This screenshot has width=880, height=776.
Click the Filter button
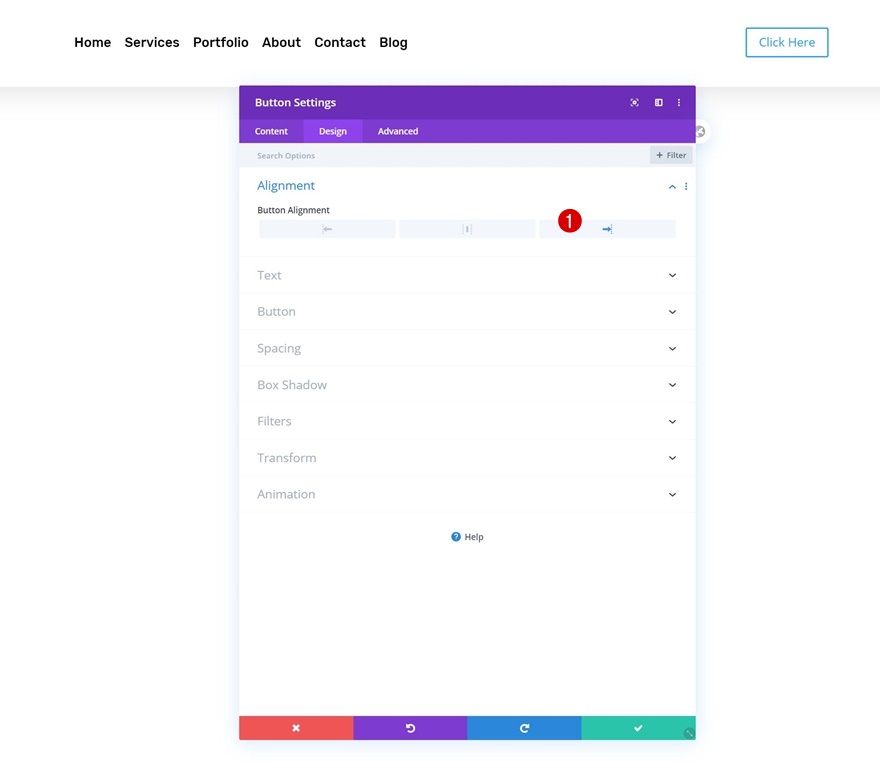click(x=671, y=155)
